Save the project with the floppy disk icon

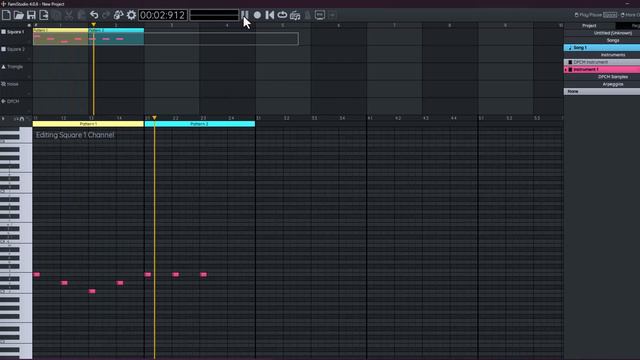tap(31, 15)
